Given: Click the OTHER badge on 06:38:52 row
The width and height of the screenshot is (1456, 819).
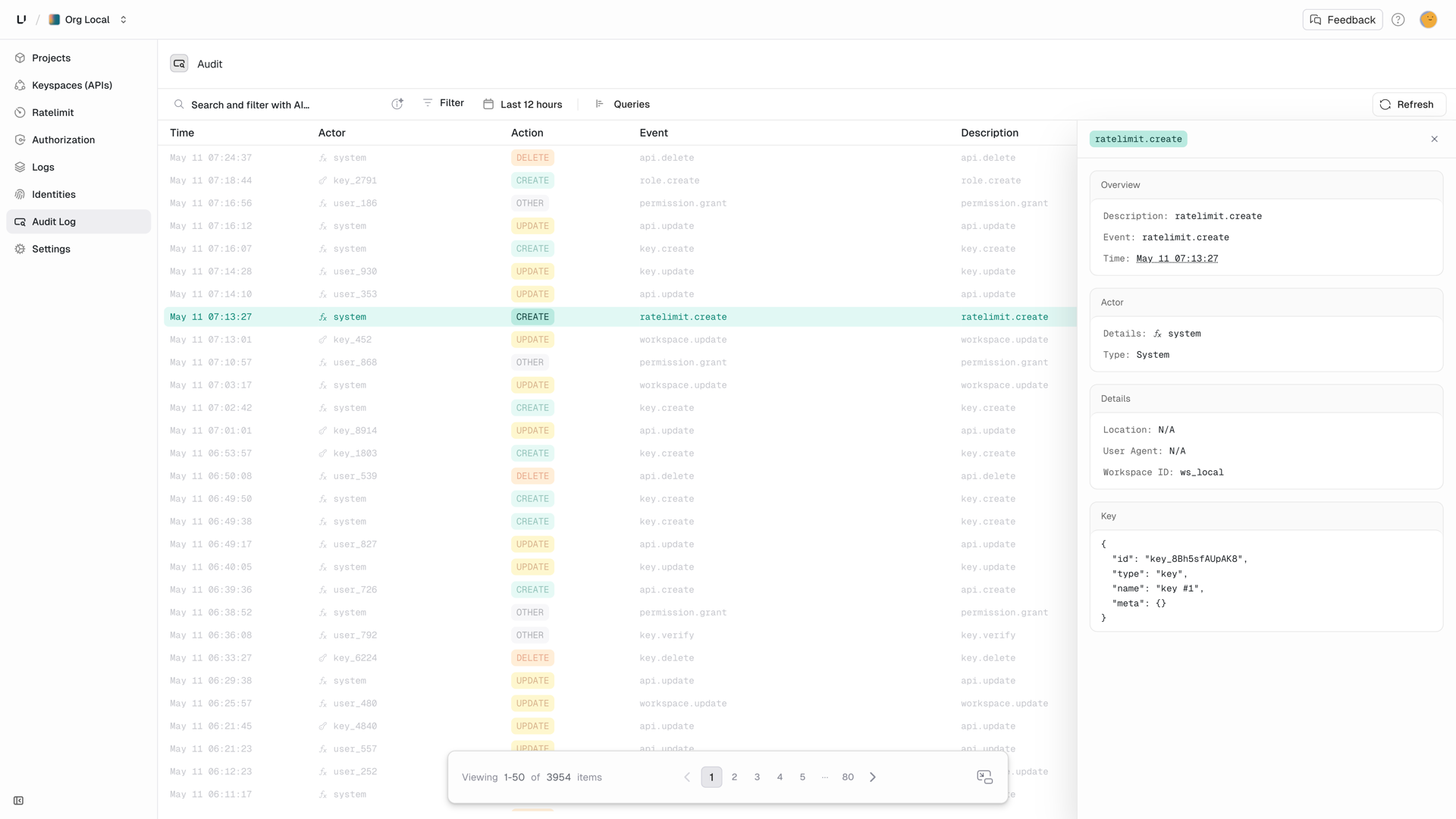Looking at the screenshot, I should coord(529,613).
